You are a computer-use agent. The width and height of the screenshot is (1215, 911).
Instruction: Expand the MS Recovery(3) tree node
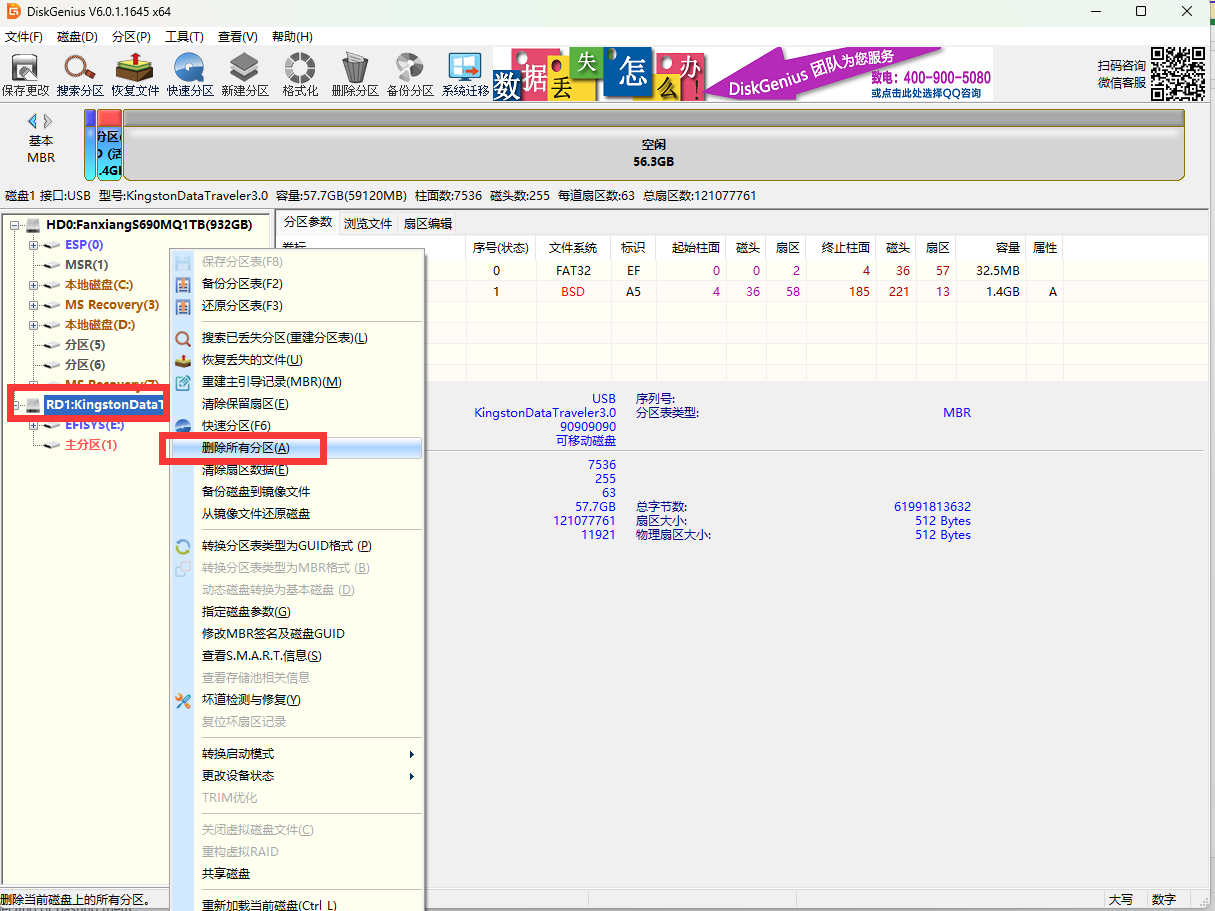point(33,305)
